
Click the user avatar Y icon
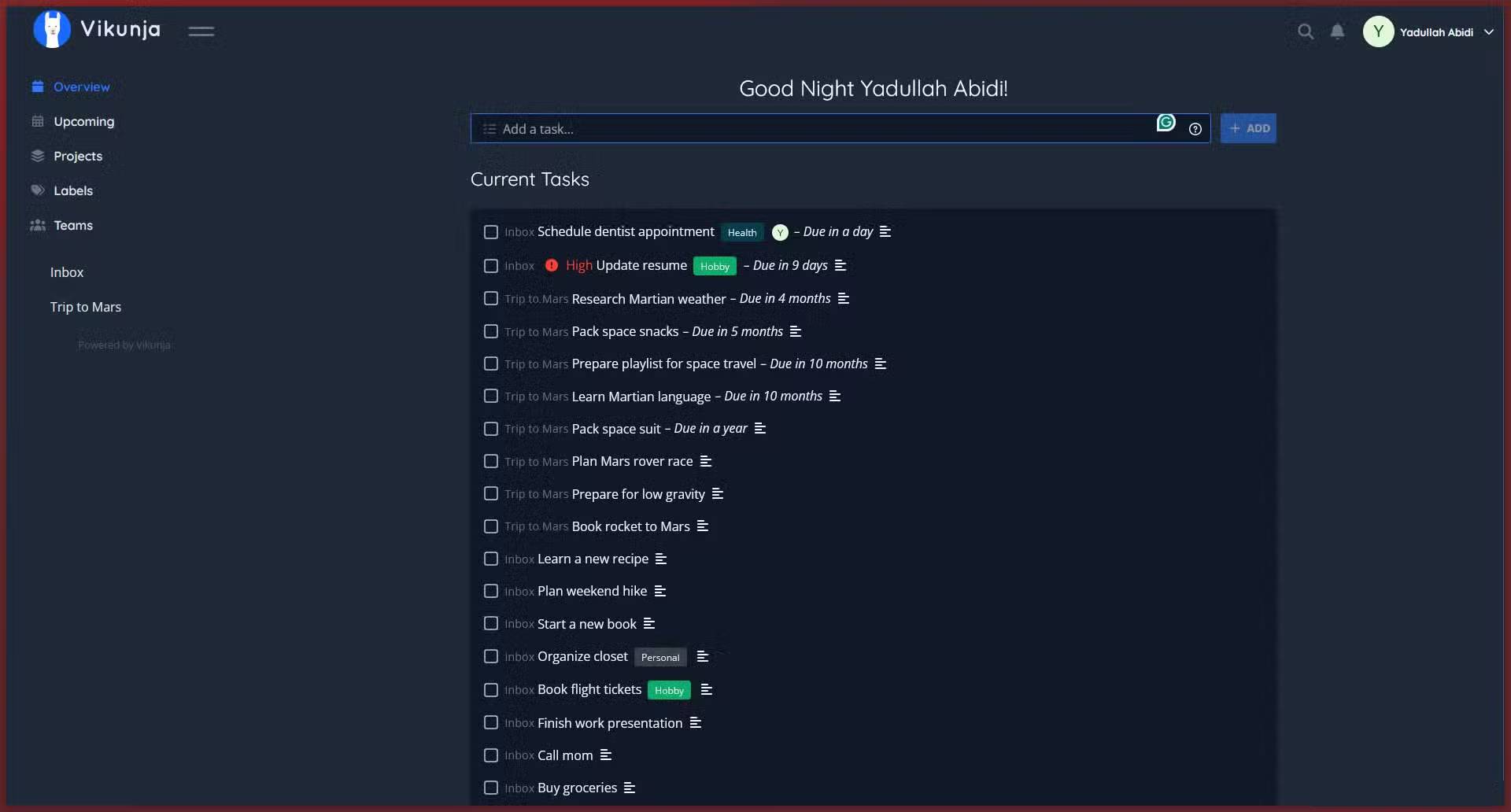(1378, 31)
